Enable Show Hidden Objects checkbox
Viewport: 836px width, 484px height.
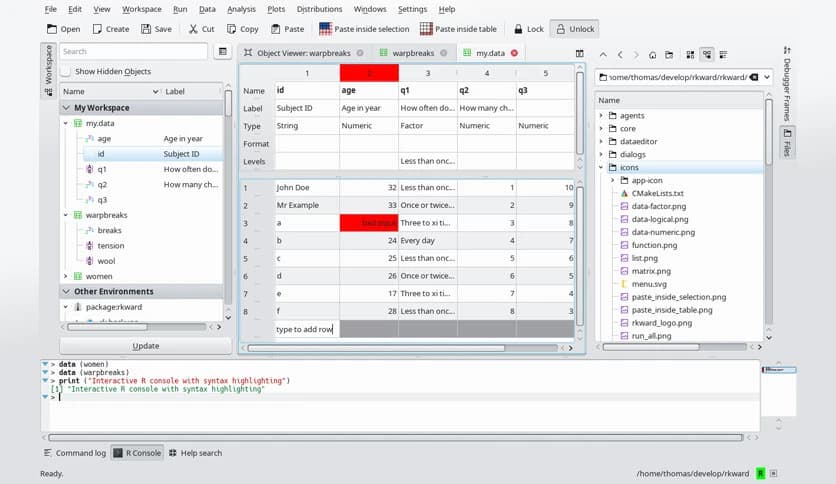point(66,71)
